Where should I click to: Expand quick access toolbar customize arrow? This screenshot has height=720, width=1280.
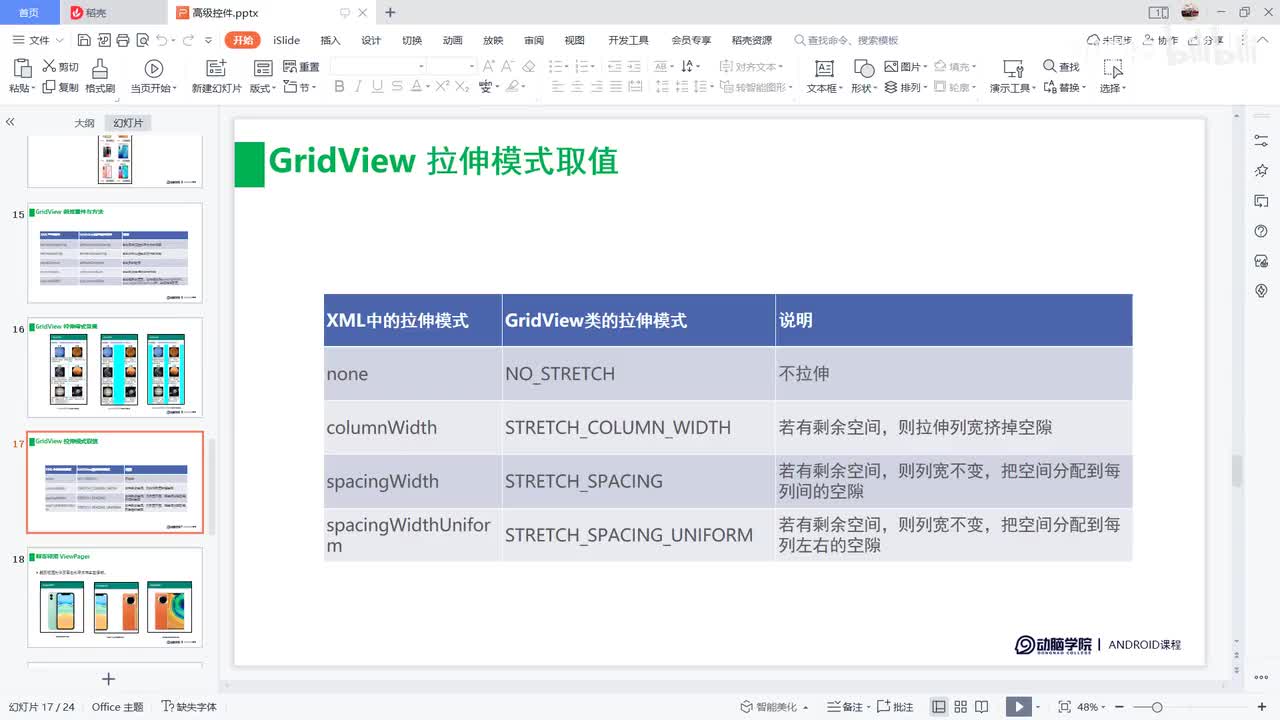pos(208,40)
